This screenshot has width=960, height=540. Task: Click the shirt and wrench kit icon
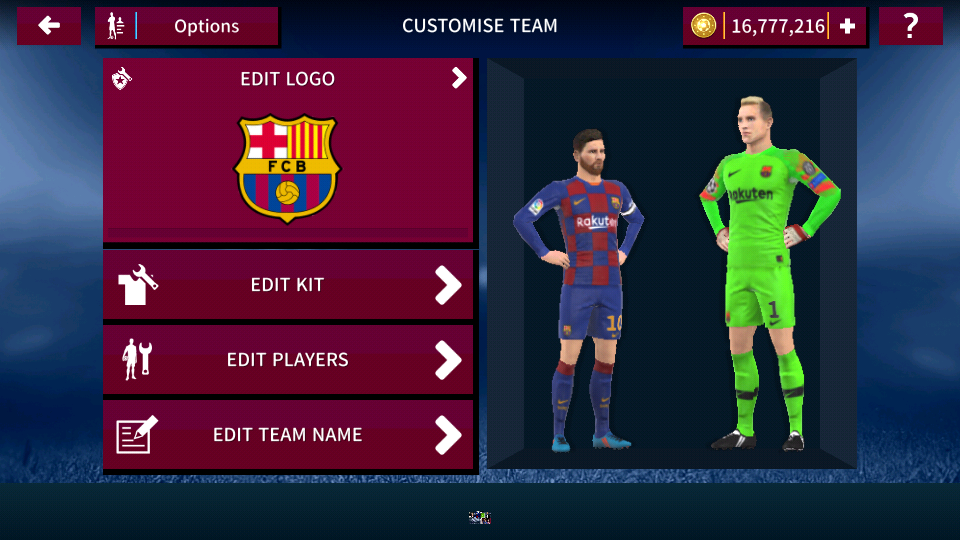click(138, 285)
